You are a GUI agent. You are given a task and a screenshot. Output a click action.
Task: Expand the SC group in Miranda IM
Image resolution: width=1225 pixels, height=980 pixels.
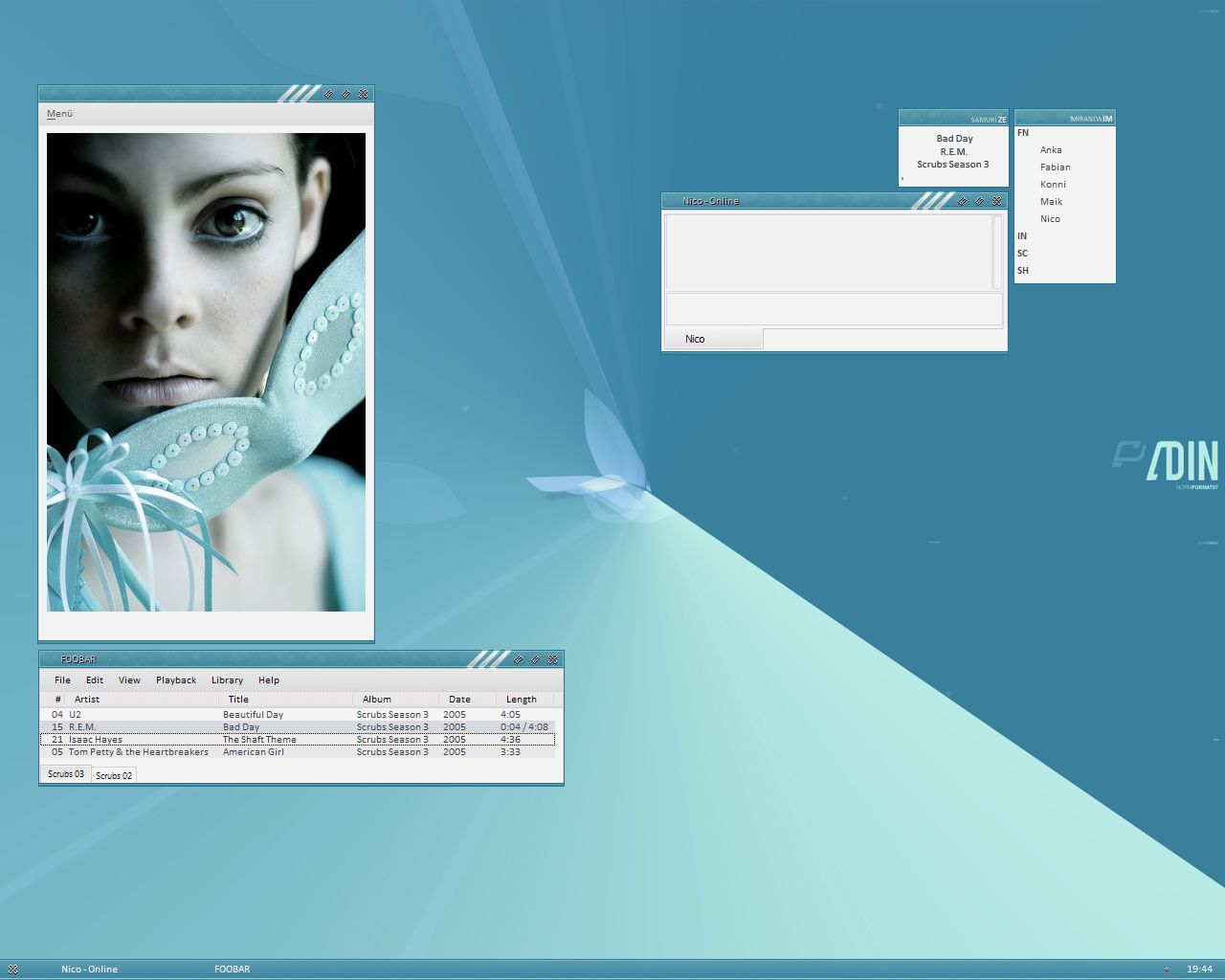[x=1022, y=254]
